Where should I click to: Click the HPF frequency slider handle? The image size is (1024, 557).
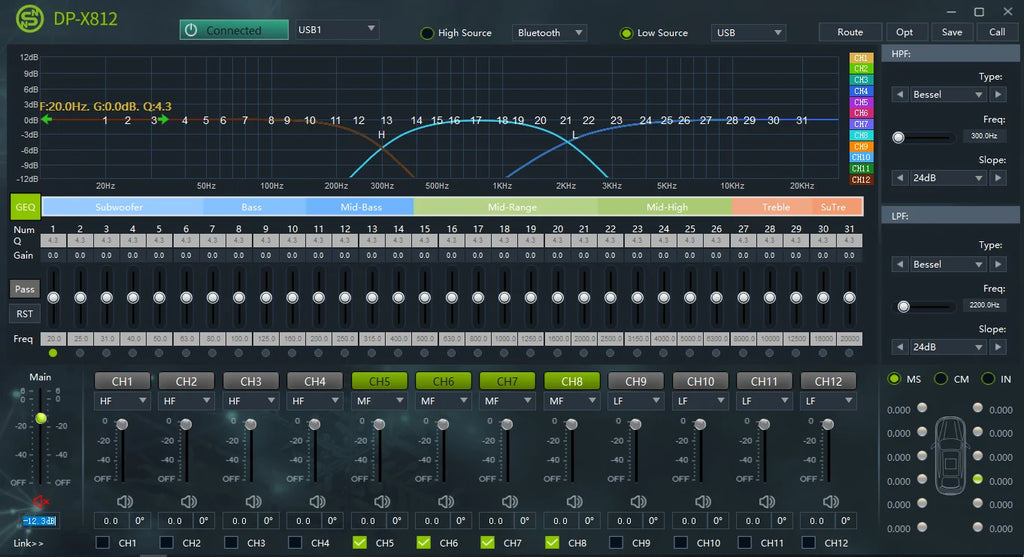[x=899, y=137]
